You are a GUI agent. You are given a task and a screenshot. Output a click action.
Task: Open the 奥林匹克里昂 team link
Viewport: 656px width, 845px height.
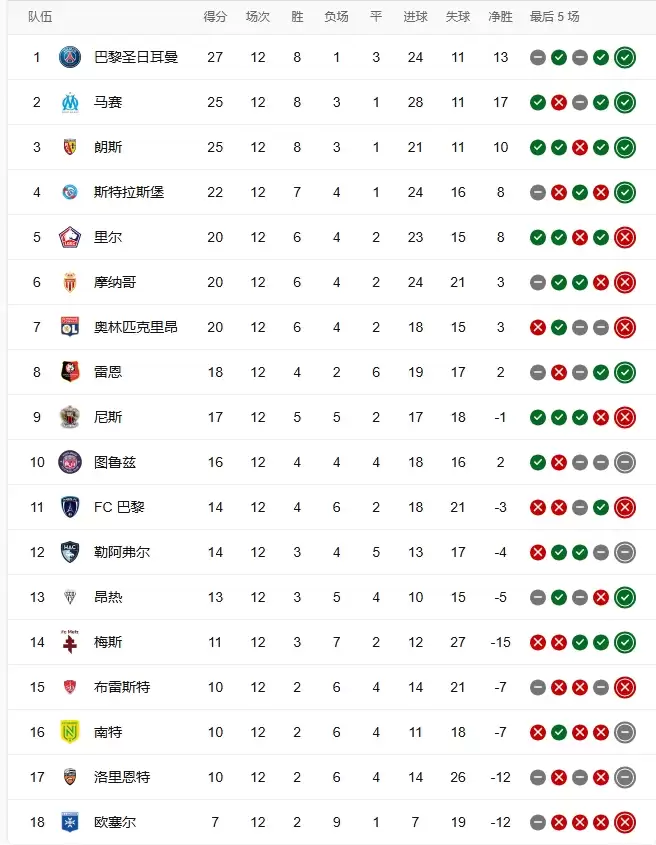135,327
